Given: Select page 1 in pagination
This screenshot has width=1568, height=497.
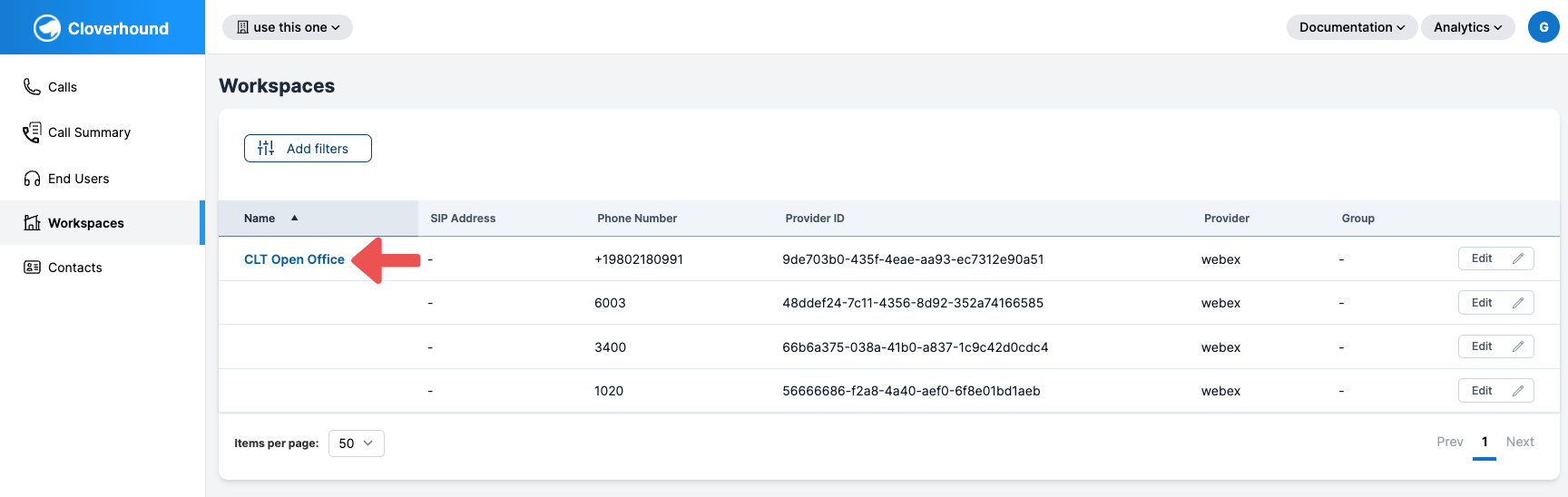Looking at the screenshot, I should coord(1485,442).
